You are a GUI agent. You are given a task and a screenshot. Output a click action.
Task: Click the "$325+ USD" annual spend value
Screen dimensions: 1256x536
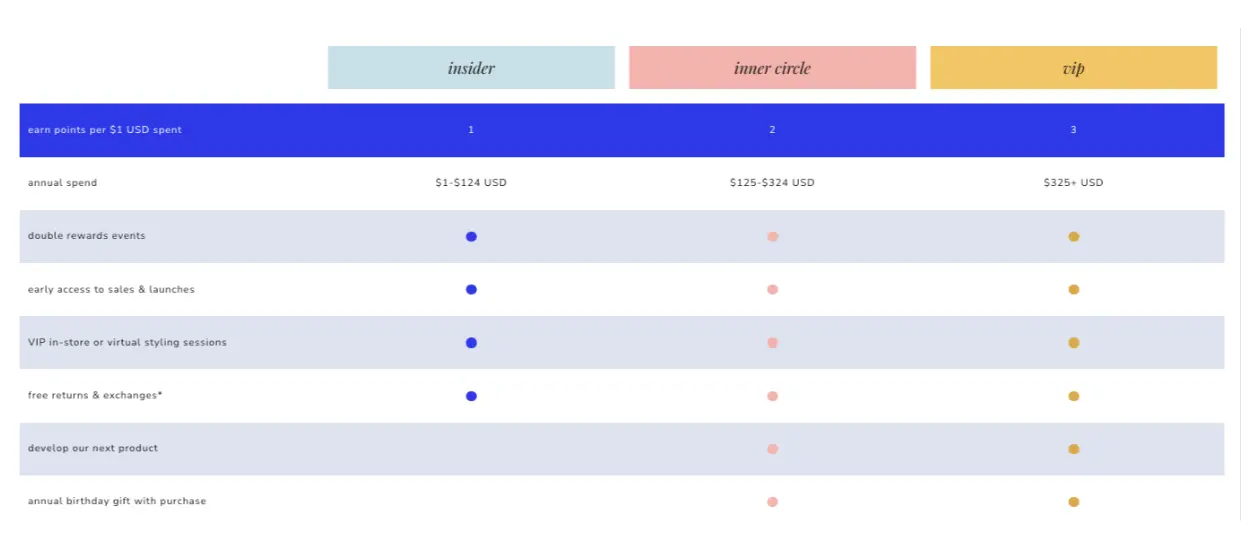1073,183
